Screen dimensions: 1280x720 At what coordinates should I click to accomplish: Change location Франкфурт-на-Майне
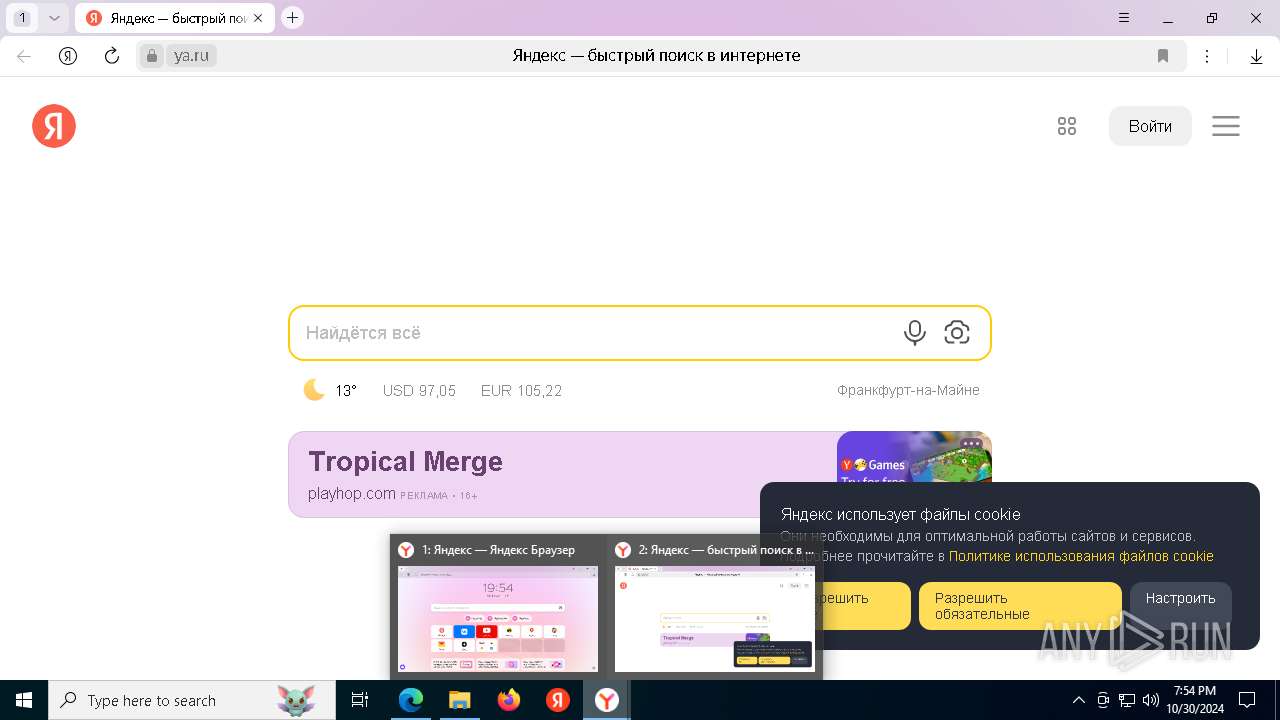(x=908, y=390)
